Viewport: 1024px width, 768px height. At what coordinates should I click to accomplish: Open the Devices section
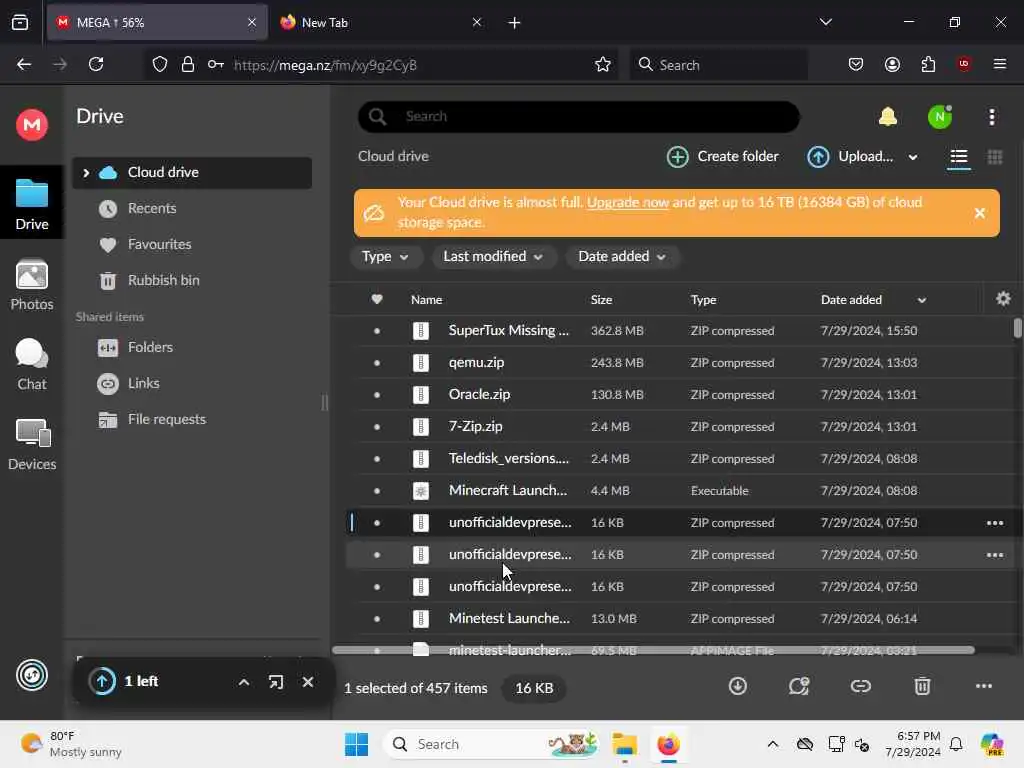click(x=31, y=445)
